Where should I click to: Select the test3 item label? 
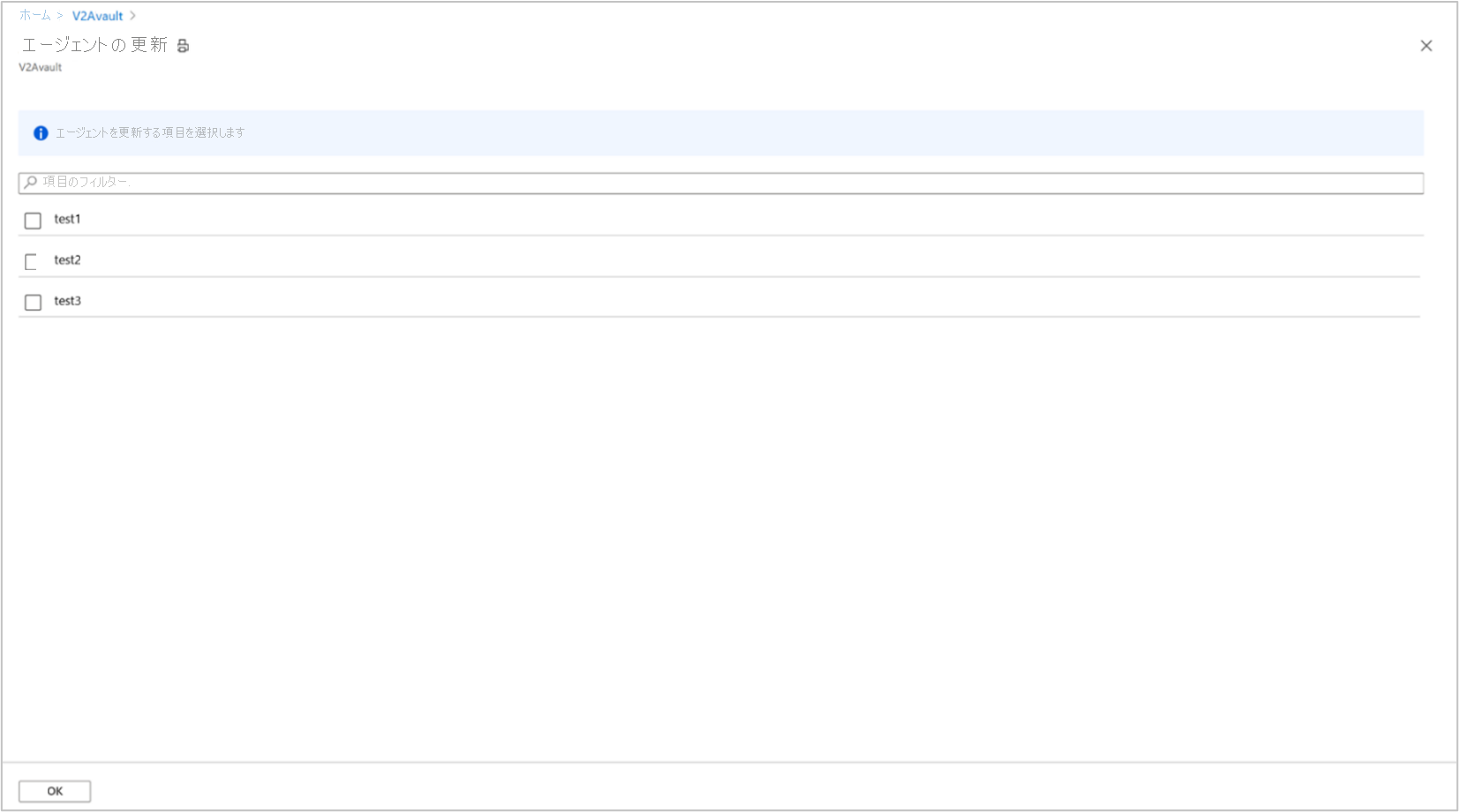click(x=67, y=300)
